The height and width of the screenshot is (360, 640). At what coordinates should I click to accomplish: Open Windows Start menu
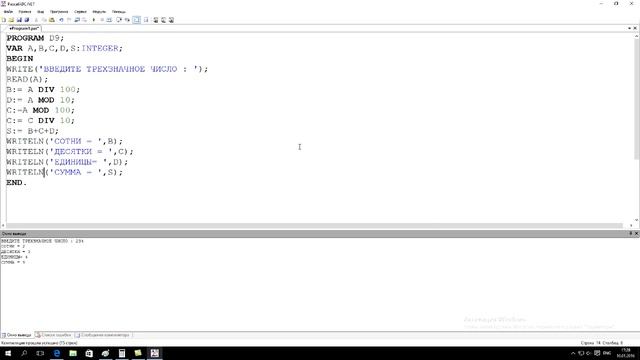(x=8, y=353)
